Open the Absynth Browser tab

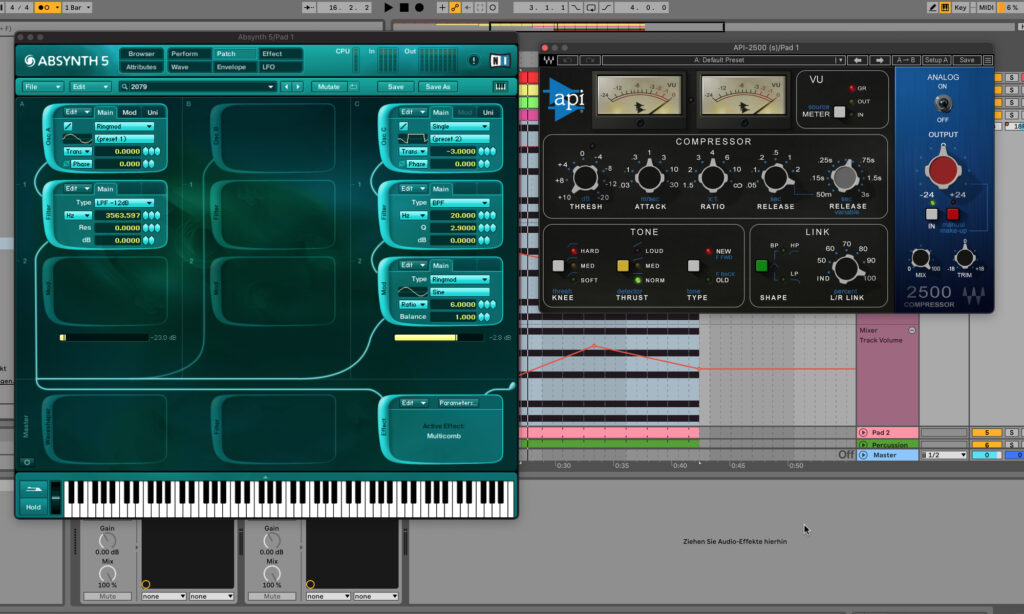tap(141, 54)
